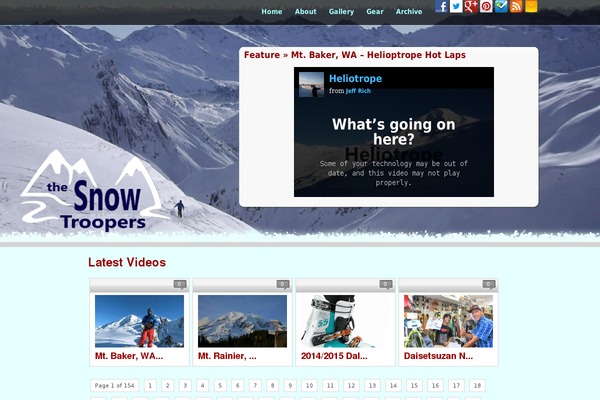Viewport: 600px width, 400px height.
Task: Go to the Home menu item
Action: [x=272, y=11]
